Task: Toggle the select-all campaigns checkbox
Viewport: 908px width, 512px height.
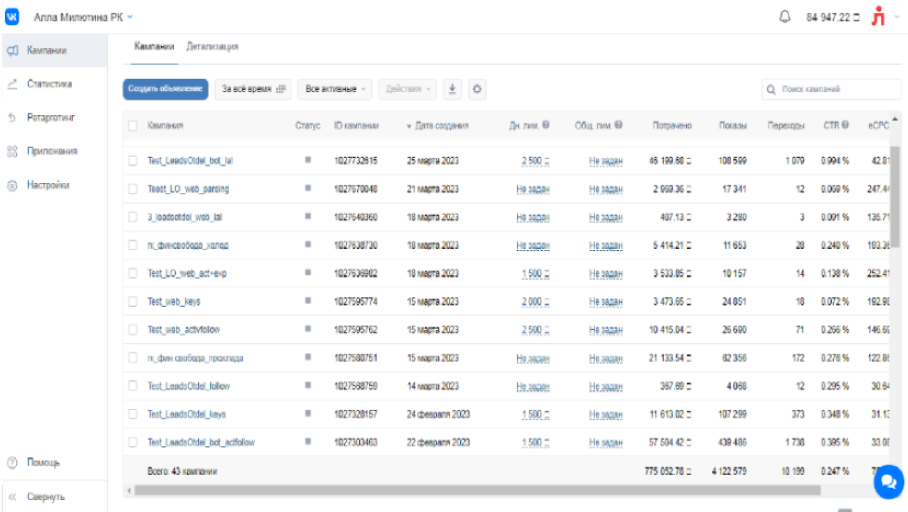Action: pyautogui.click(x=133, y=126)
